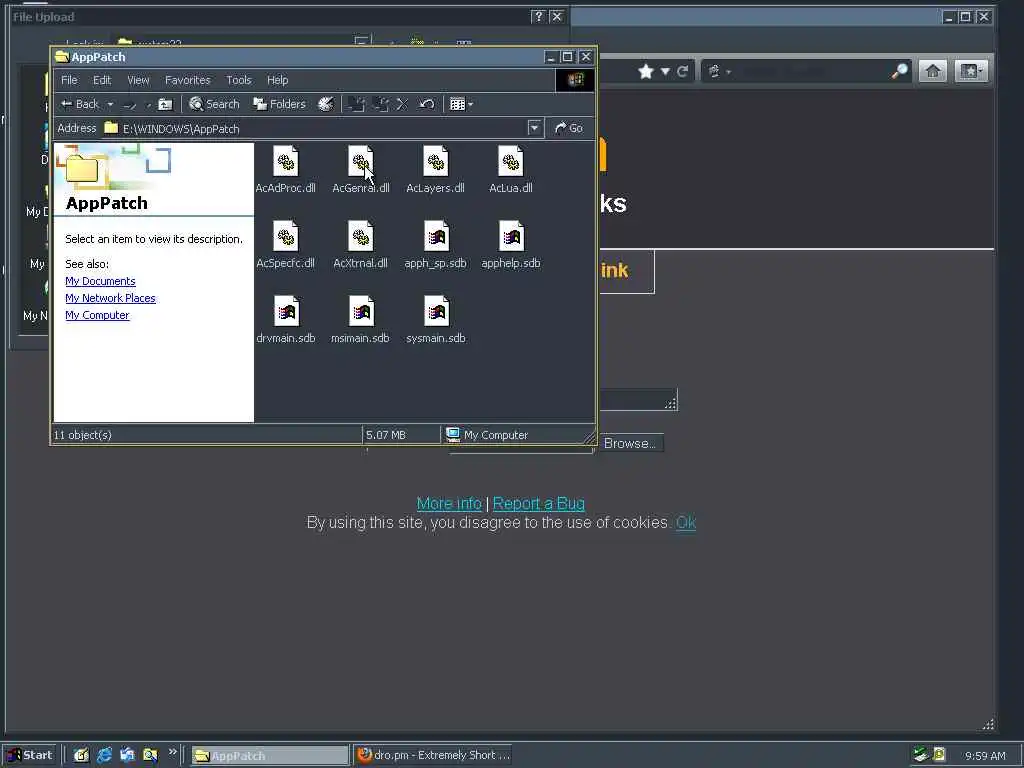Click the Copy To toolbar icon
The width and height of the screenshot is (1024, 768).
click(x=380, y=104)
